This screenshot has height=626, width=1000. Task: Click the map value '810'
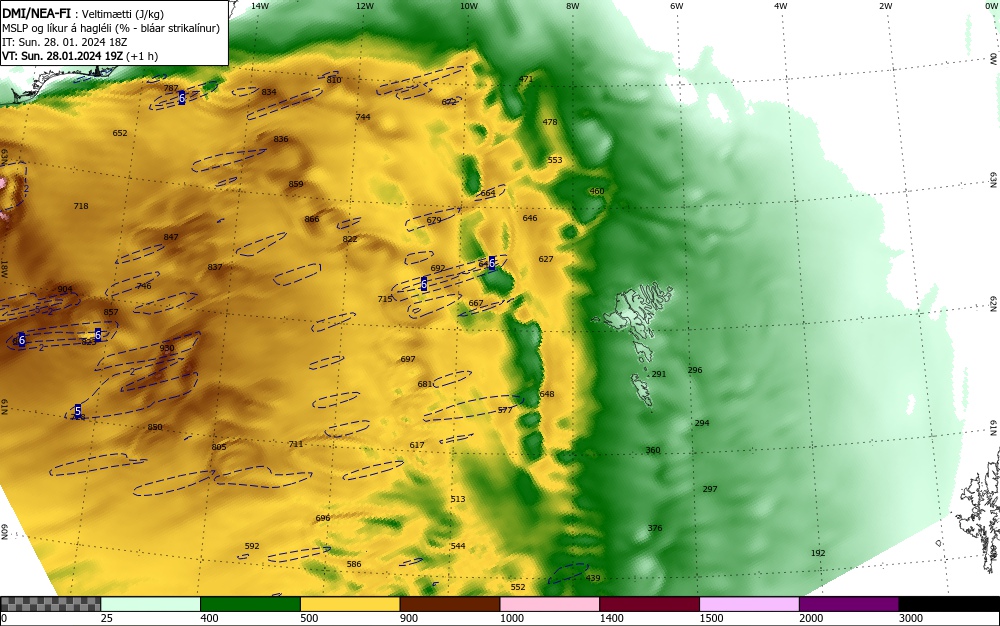[x=334, y=80]
